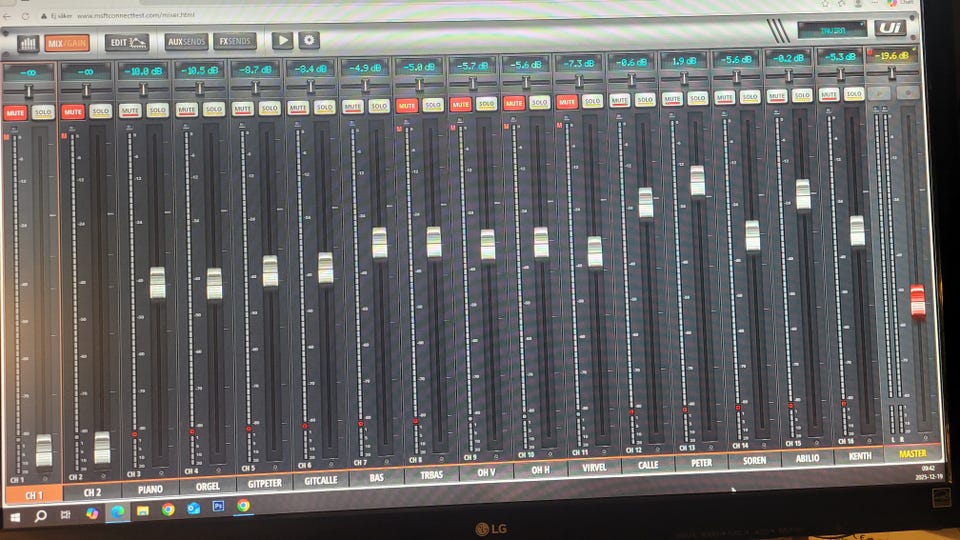The width and height of the screenshot is (960, 540).
Task: Select the KENTH channel label
Action: click(x=860, y=456)
